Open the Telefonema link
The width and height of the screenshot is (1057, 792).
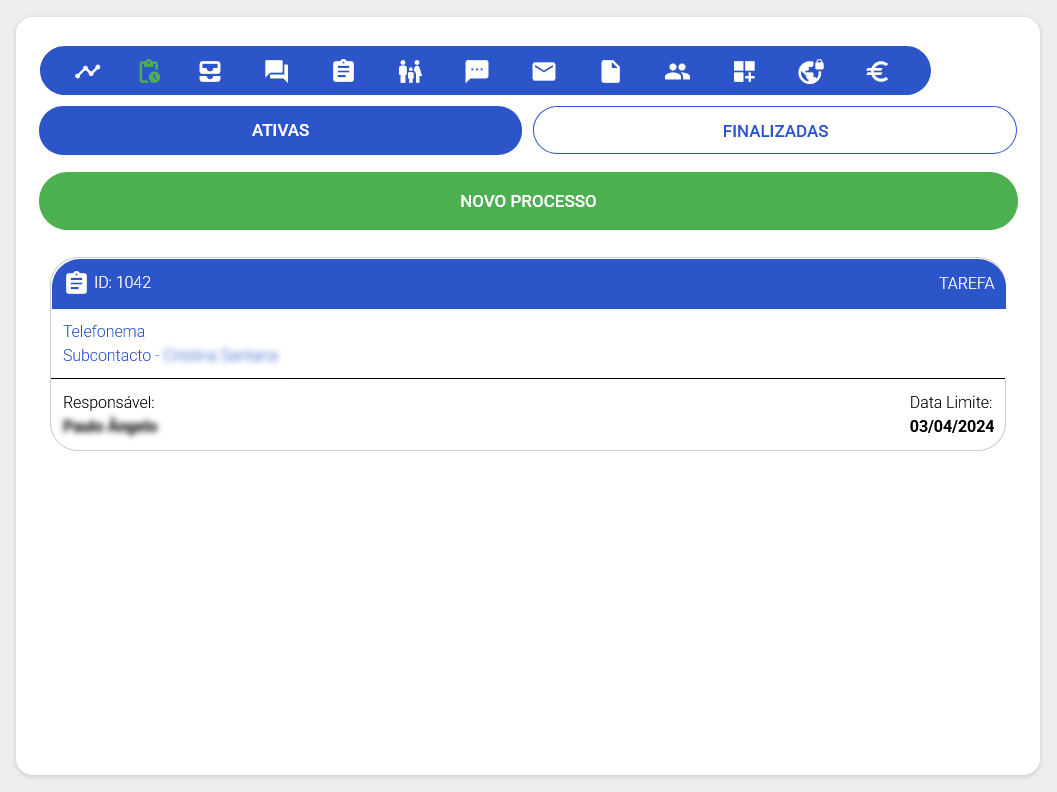[x=104, y=331]
